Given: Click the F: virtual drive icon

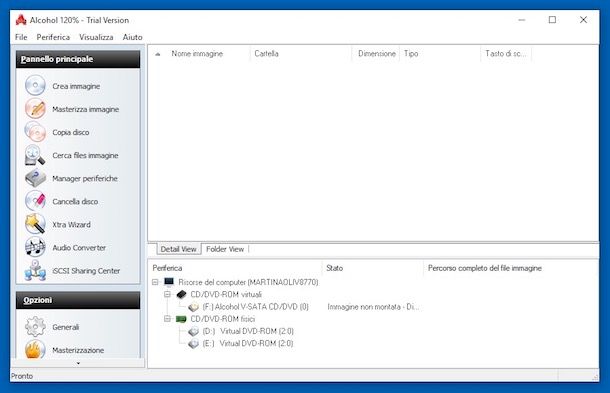Looking at the screenshot, I should (x=193, y=307).
